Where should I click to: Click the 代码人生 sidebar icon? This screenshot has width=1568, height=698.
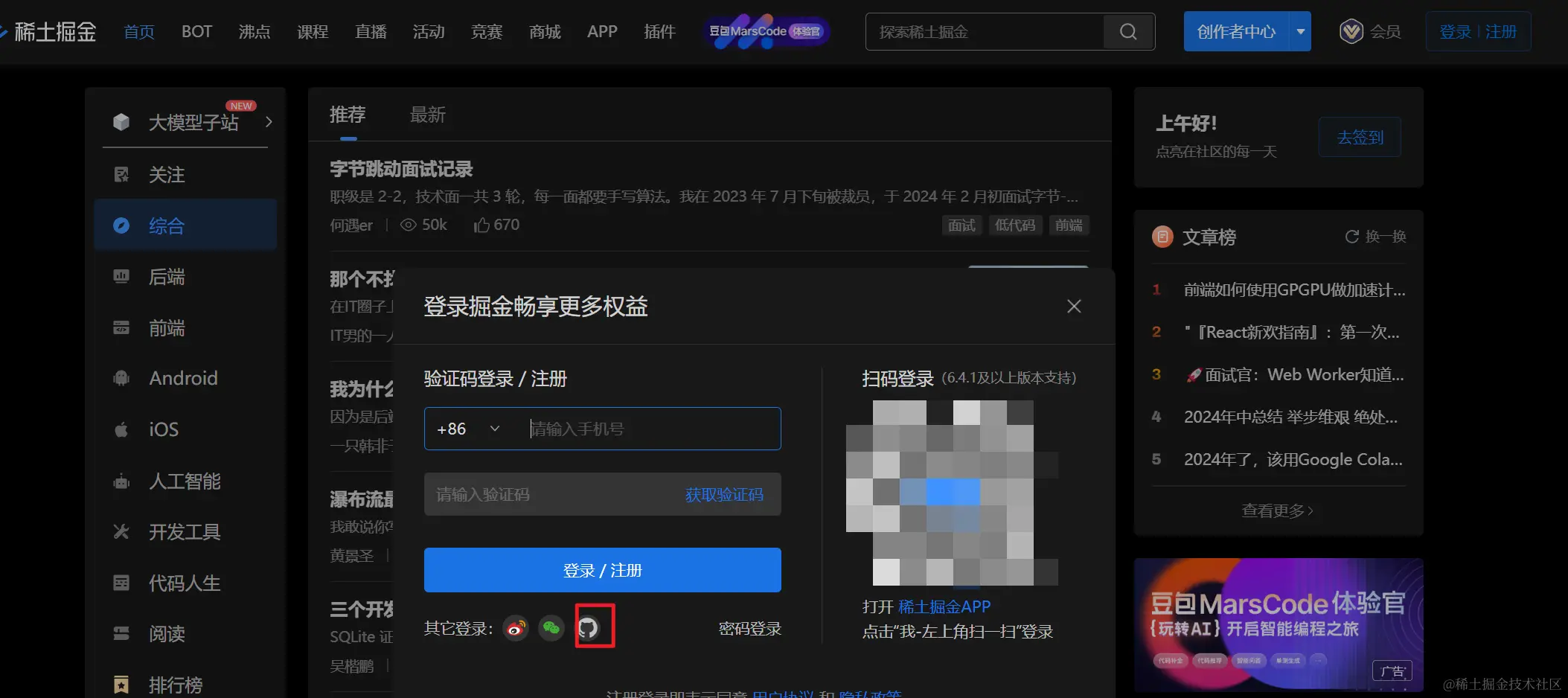click(x=121, y=583)
